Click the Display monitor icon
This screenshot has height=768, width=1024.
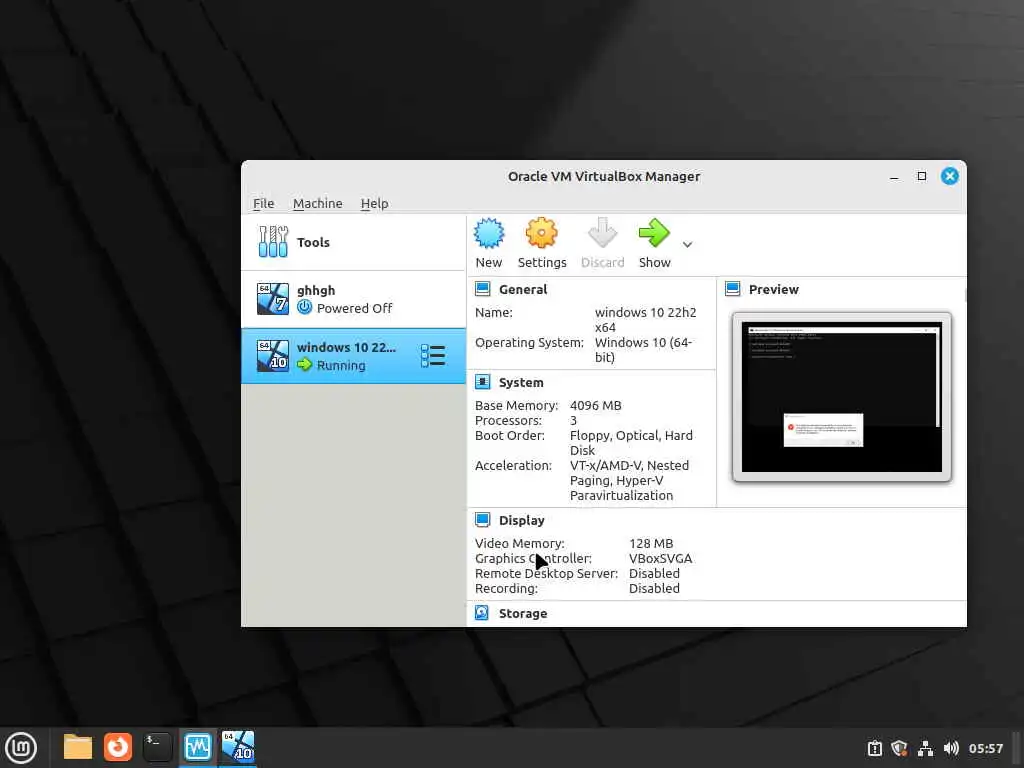point(483,520)
